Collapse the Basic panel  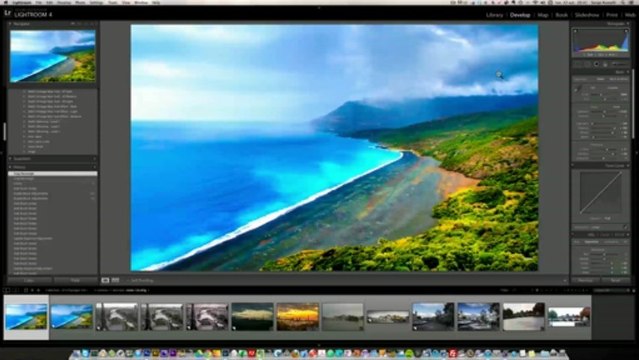click(x=628, y=72)
